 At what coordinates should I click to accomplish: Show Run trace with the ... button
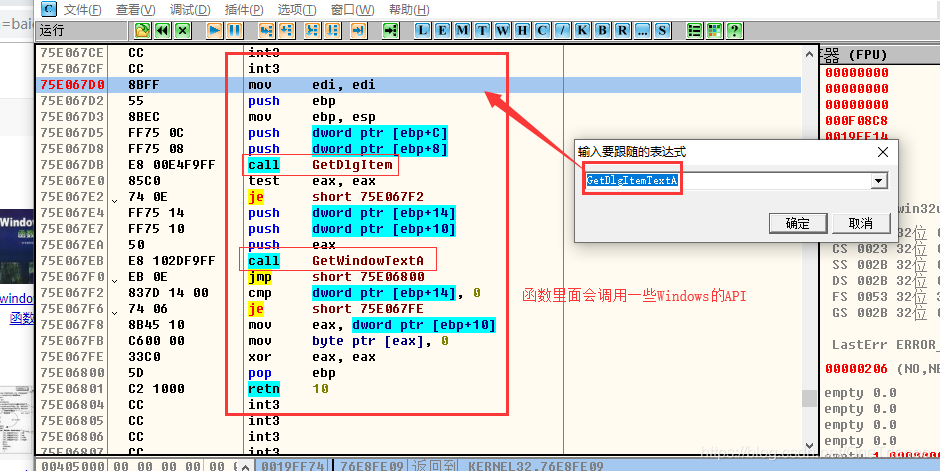(x=642, y=31)
